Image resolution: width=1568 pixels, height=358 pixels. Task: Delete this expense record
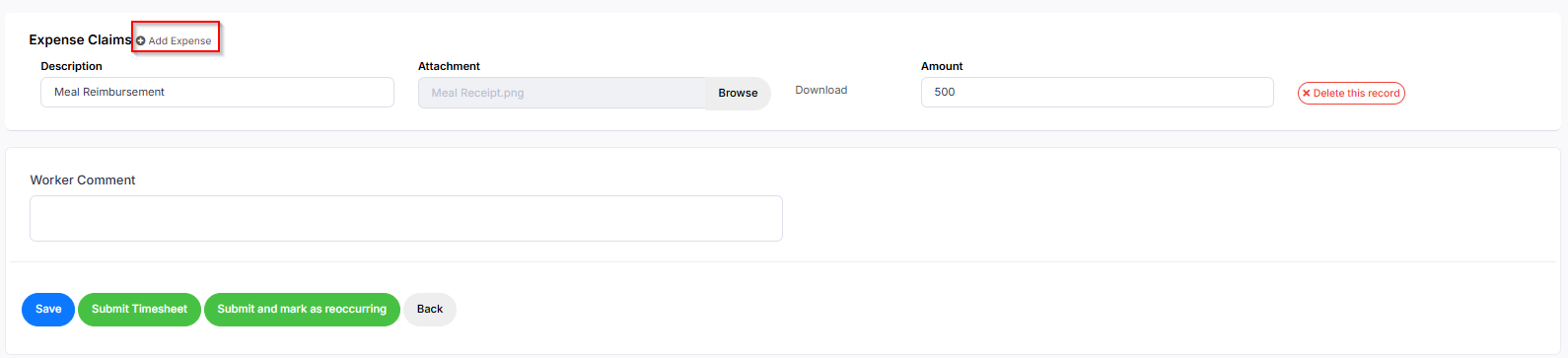click(1351, 93)
